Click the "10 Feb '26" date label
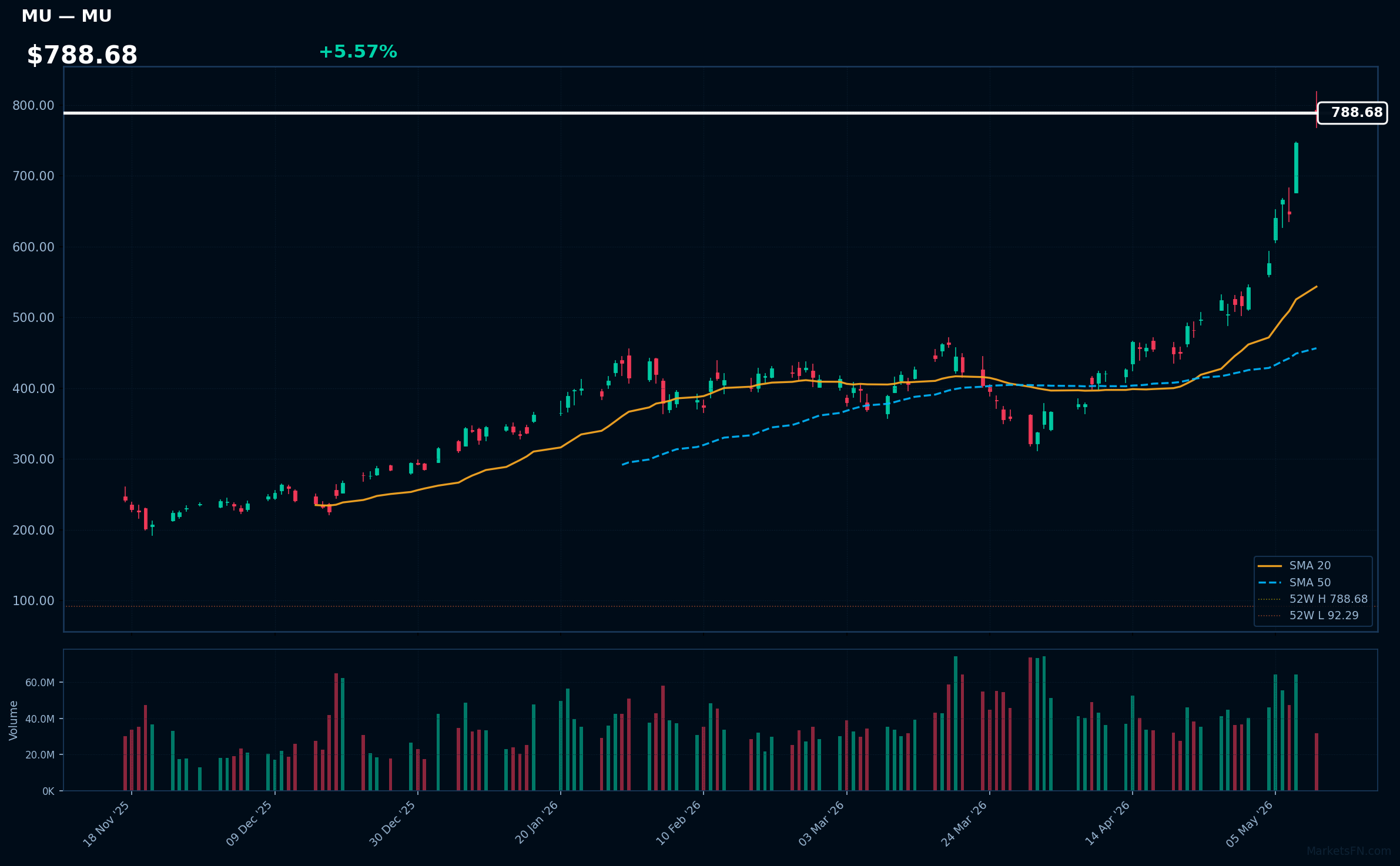 678,823
